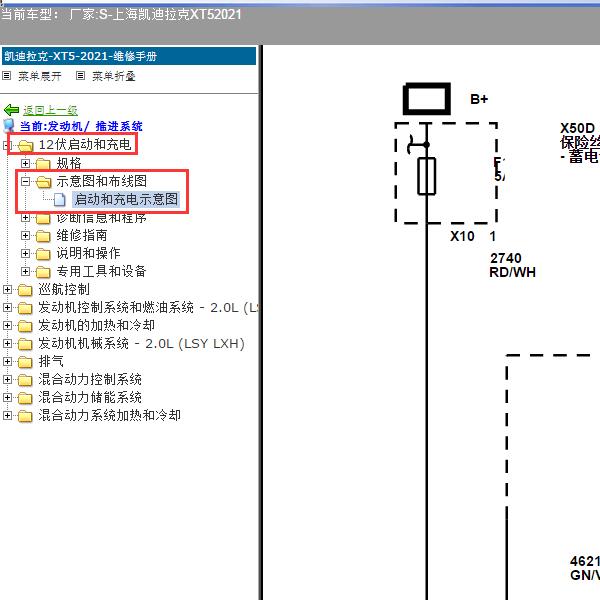The width and height of the screenshot is (600, 600).
Task: Select the 12伏启动和充电 folder label
Action: 85,145
